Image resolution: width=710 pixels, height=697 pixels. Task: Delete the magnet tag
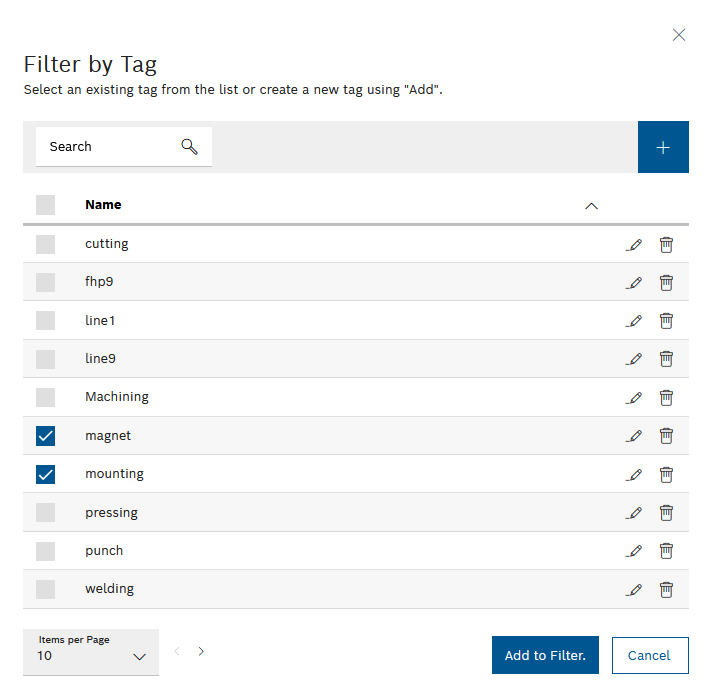tap(666, 436)
